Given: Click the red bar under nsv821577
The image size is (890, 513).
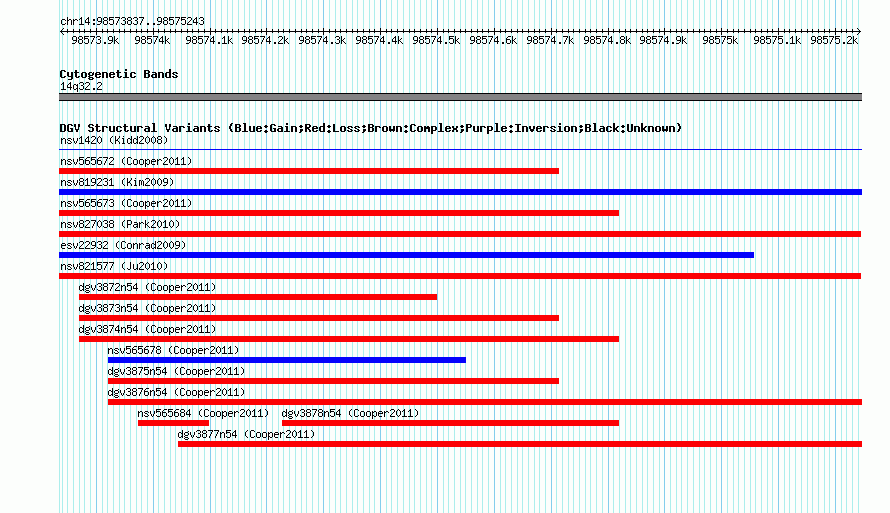Looking at the screenshot, I should [x=460, y=276].
